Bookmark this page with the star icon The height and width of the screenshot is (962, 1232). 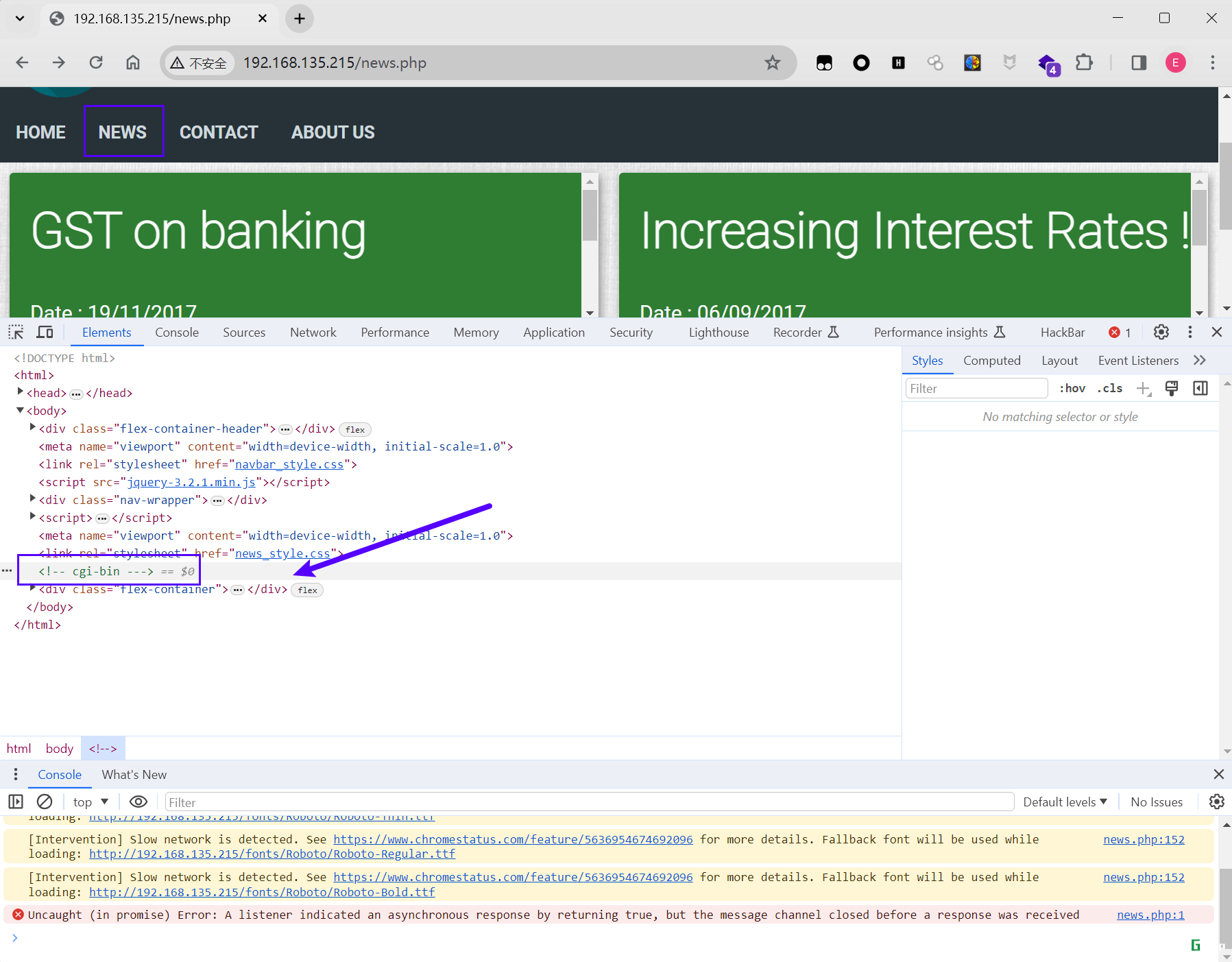point(773,62)
